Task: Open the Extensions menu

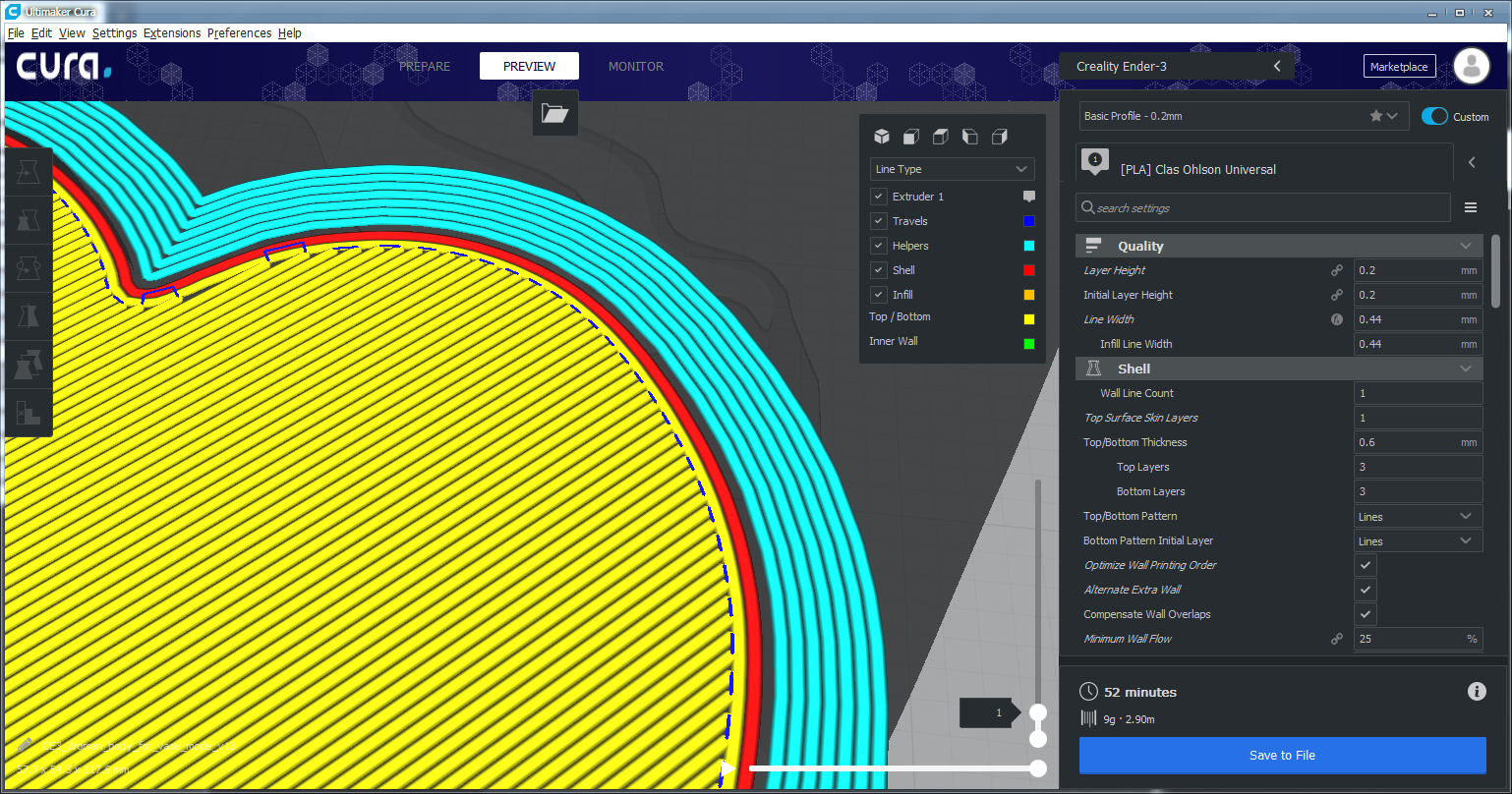Action: click(172, 32)
